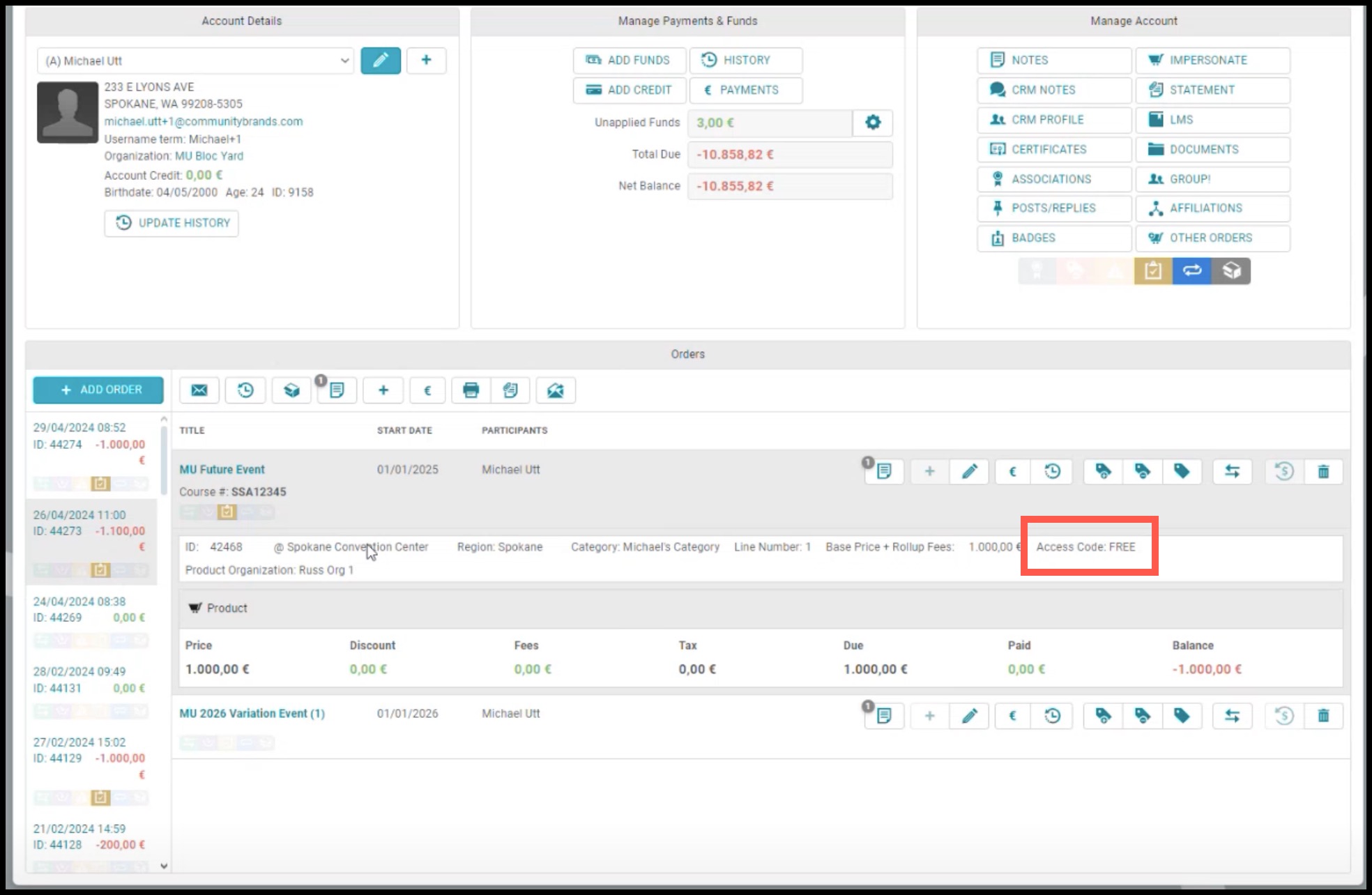Click the ADD ORDER button
1372x895 pixels.
98,390
